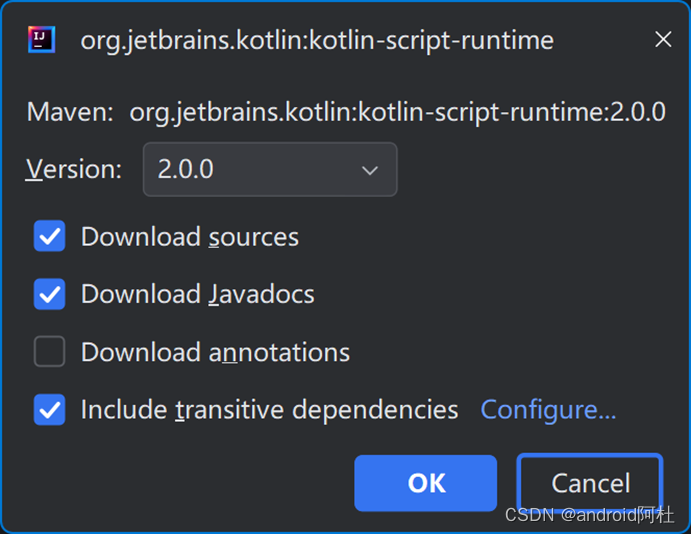Enable Download annotations checkbox
Viewport: 691px width, 534px height.
(x=50, y=352)
